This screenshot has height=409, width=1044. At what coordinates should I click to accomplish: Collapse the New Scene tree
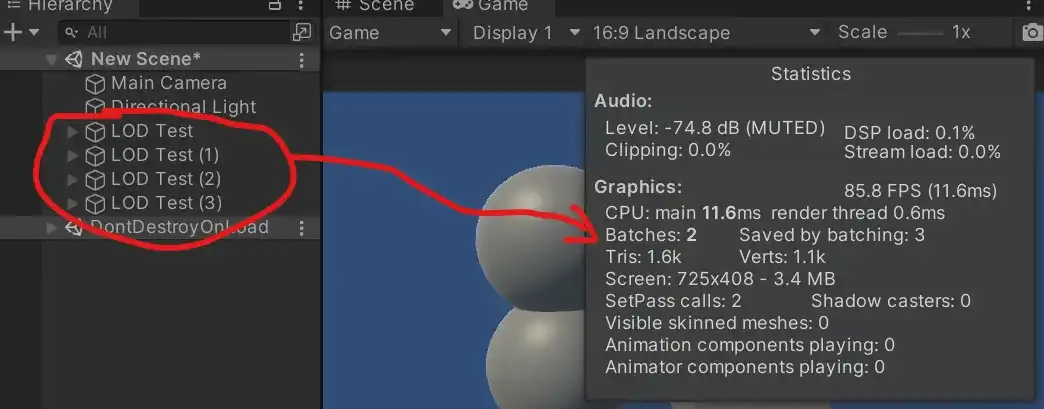pos(52,60)
